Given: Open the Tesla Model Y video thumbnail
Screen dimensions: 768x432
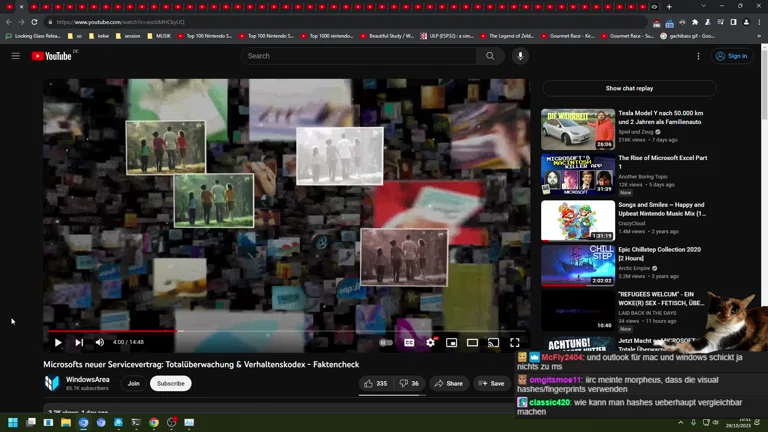Looking at the screenshot, I should pyautogui.click(x=578, y=129).
